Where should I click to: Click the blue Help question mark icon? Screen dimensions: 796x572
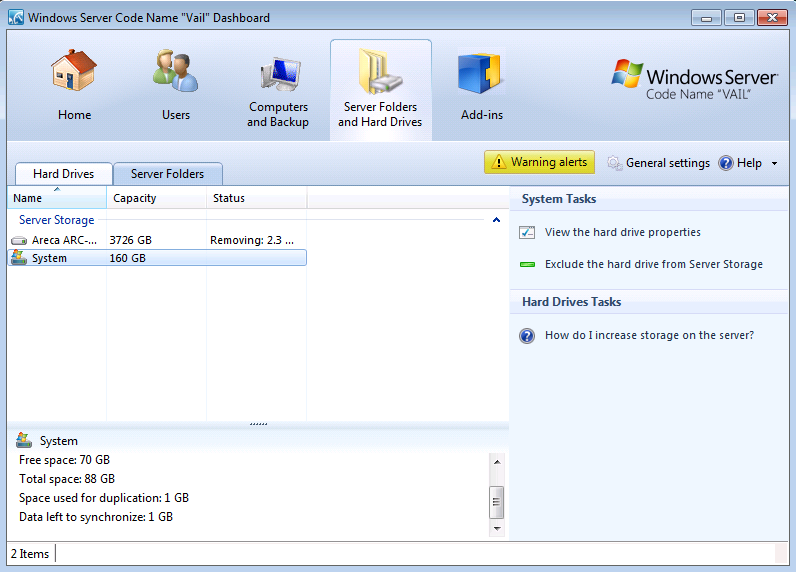[726, 163]
